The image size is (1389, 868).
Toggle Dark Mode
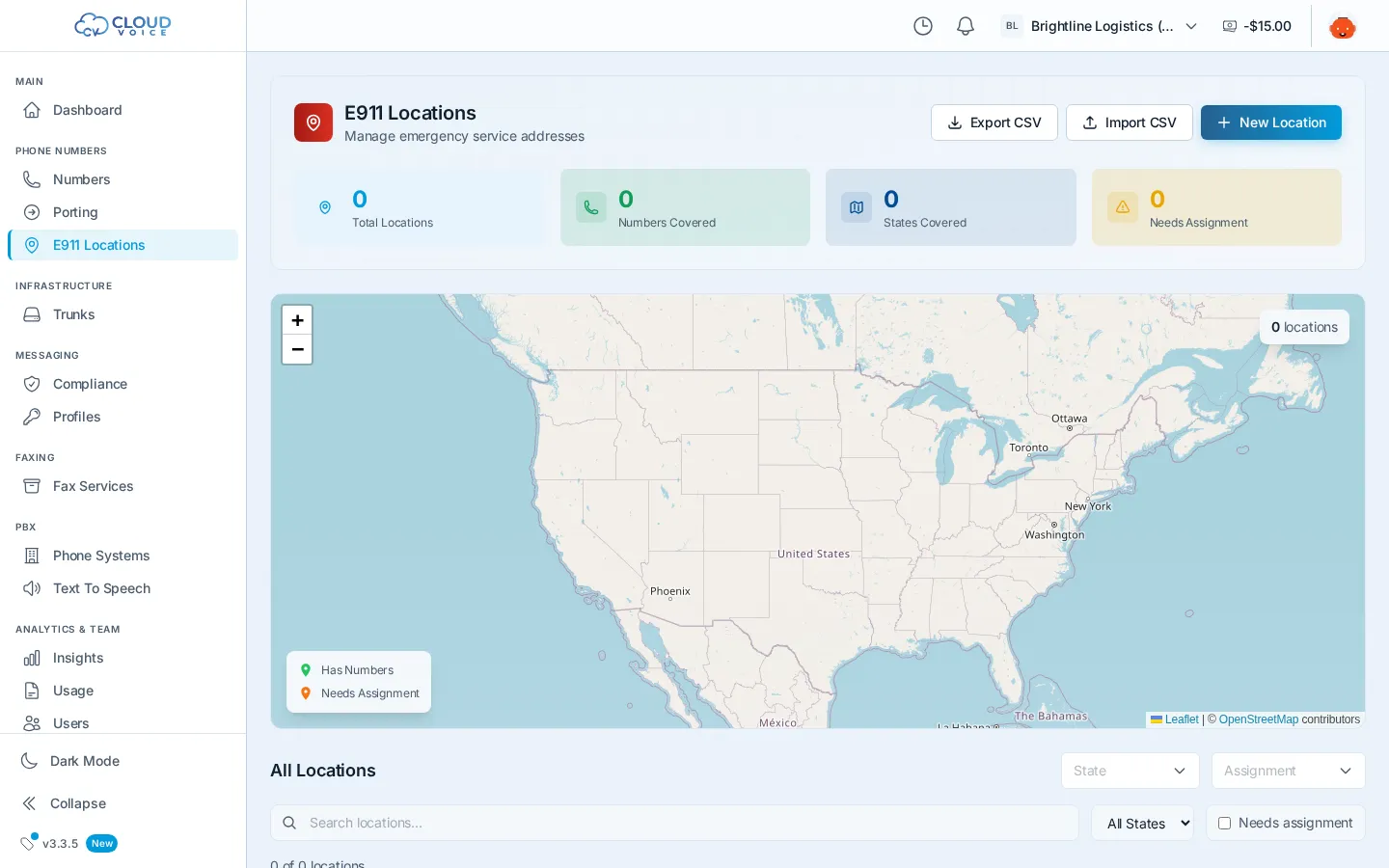[123, 761]
